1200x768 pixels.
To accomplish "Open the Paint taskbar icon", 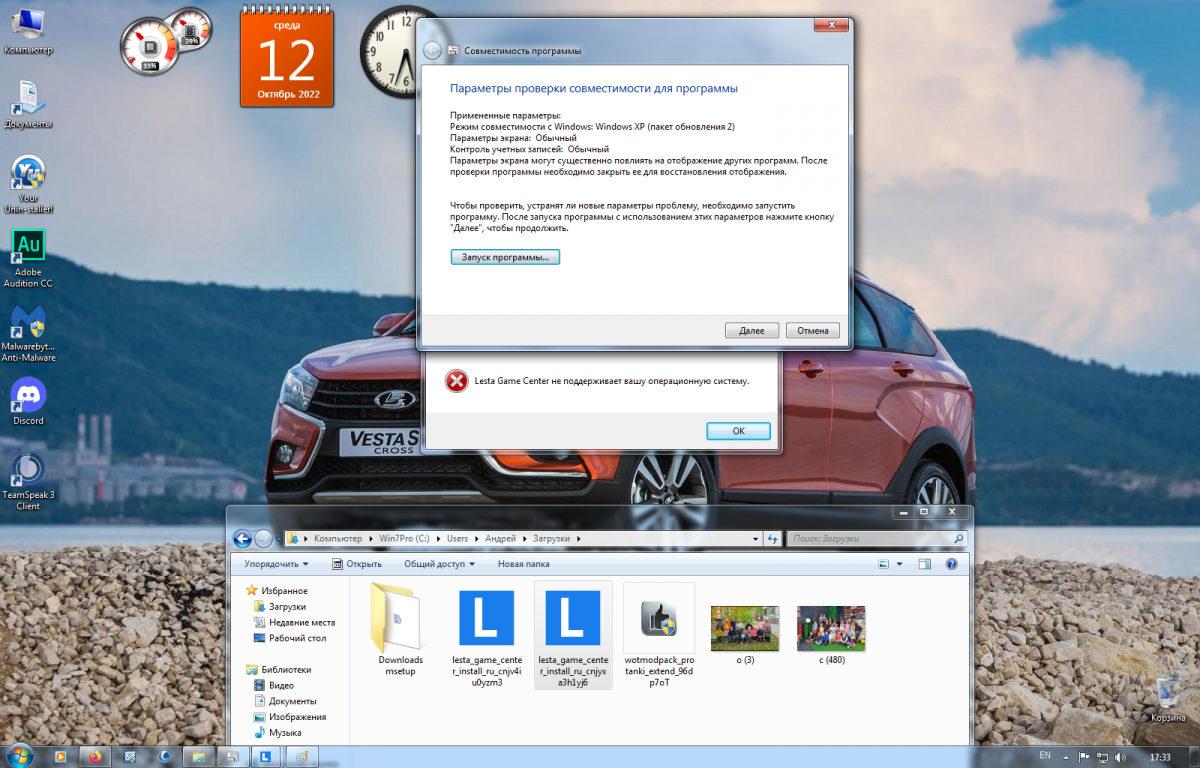I will [x=301, y=756].
